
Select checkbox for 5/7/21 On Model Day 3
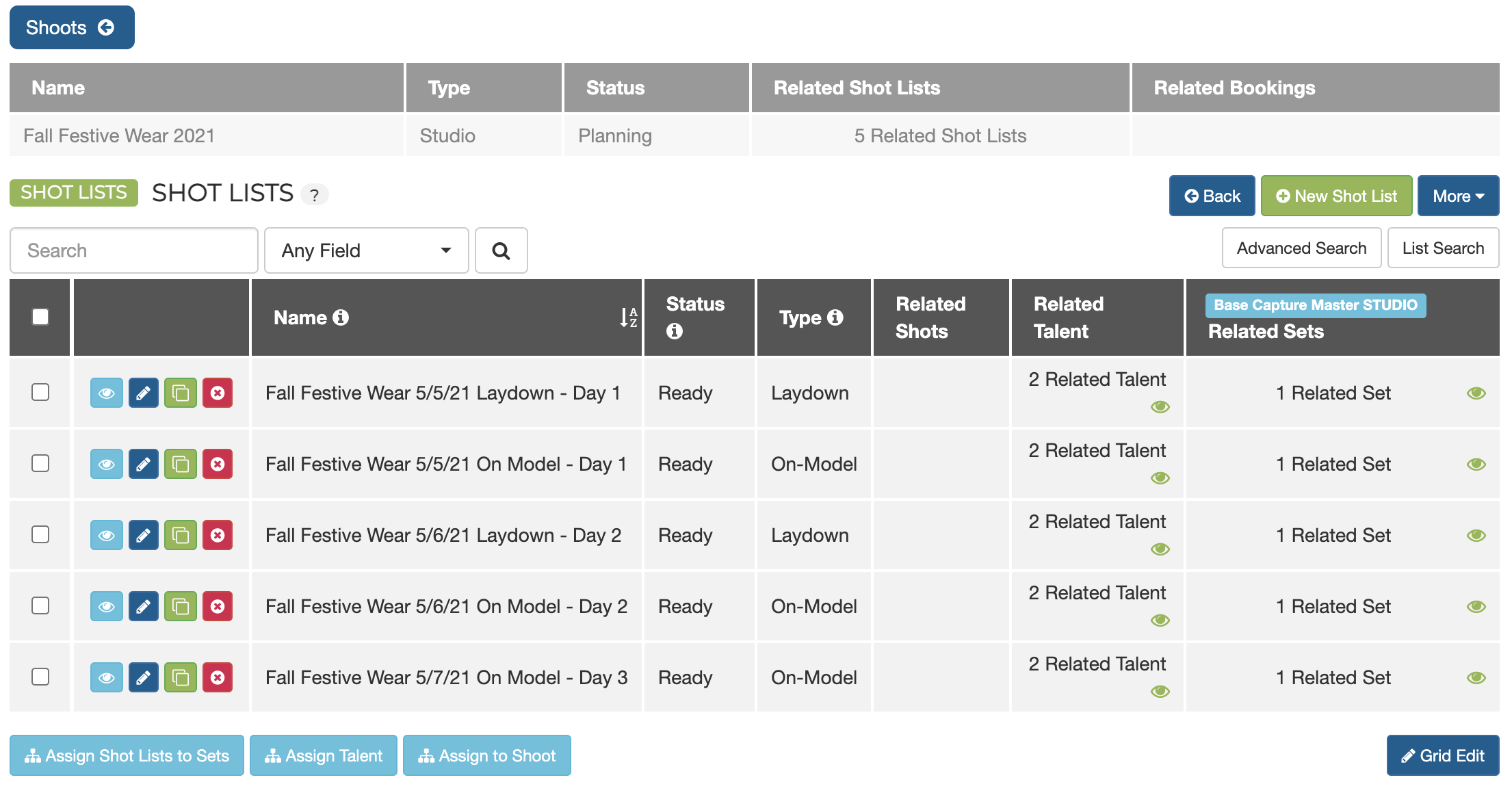click(40, 677)
